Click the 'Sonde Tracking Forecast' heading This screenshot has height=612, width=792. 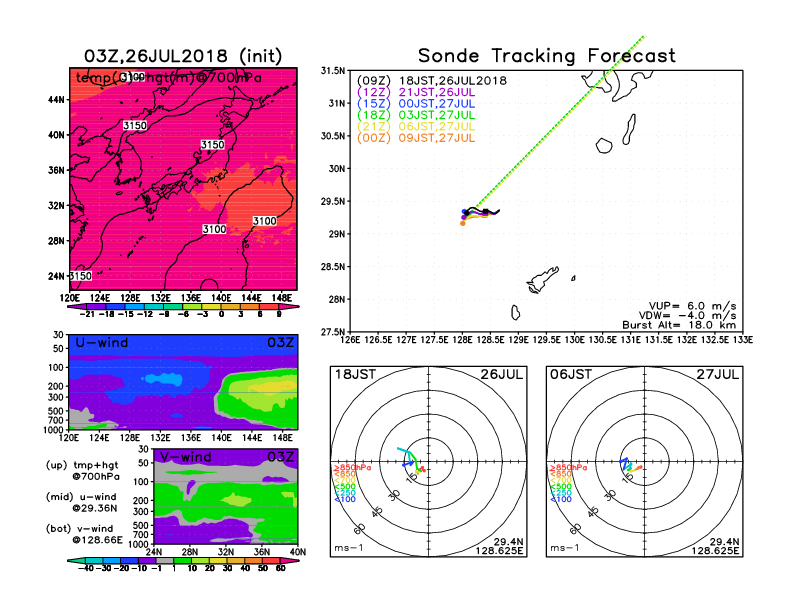coord(547,56)
